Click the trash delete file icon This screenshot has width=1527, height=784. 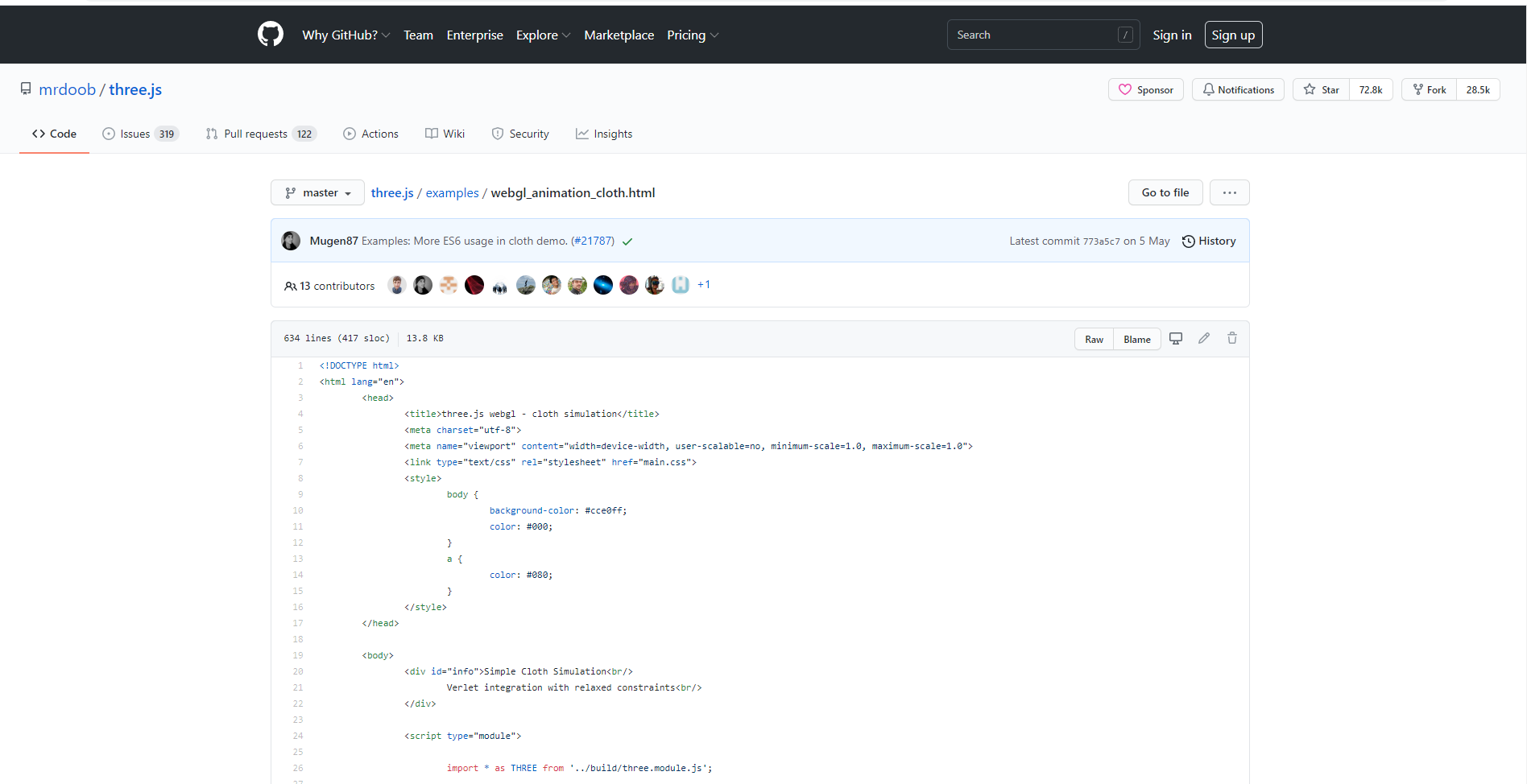click(1232, 338)
